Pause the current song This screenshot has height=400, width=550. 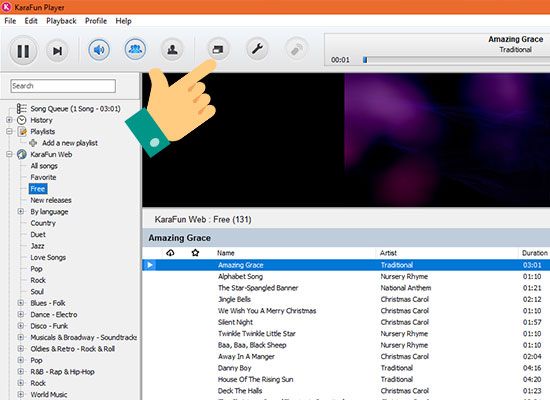(23, 51)
